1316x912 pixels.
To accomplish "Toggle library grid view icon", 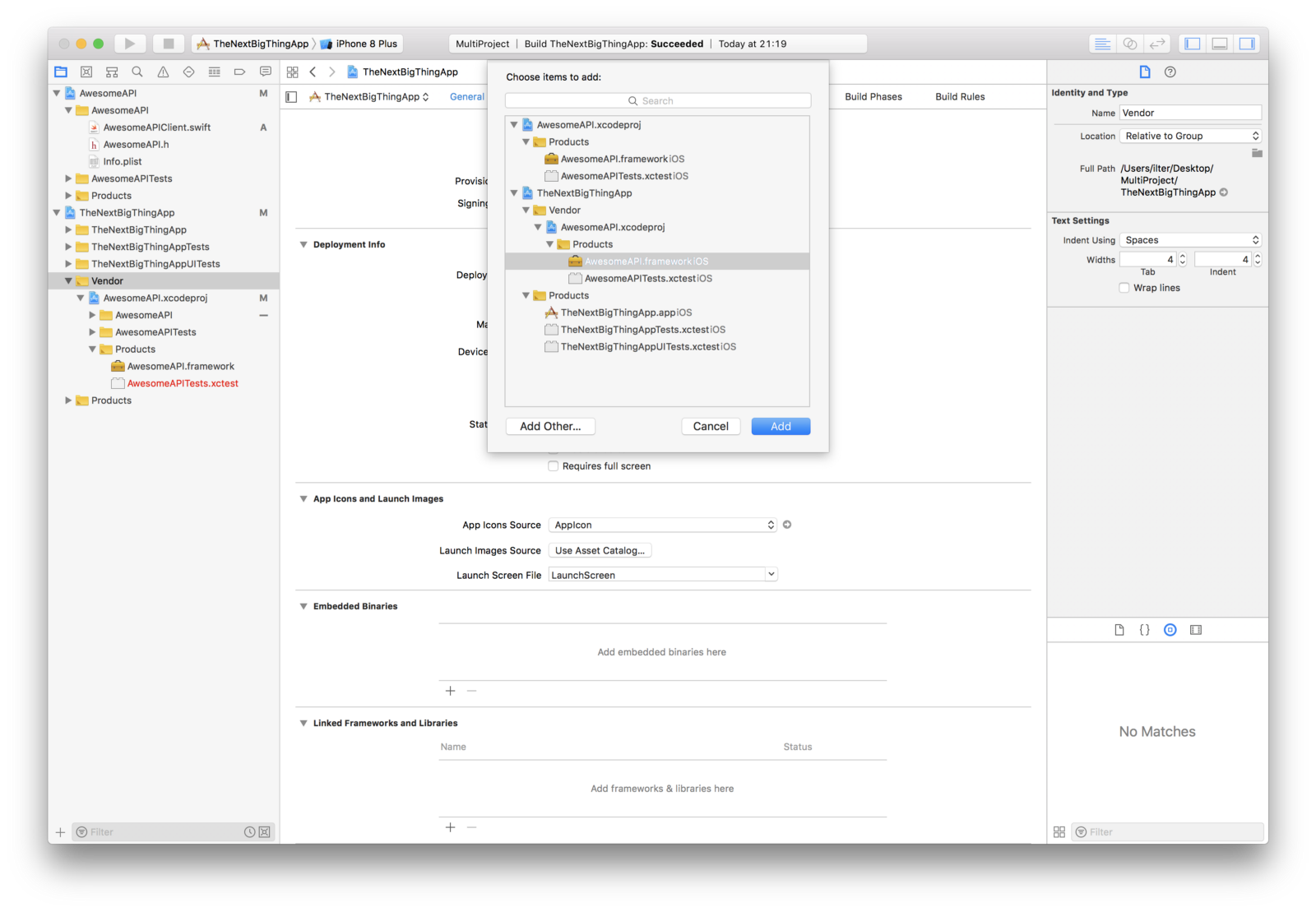I will [x=1059, y=832].
